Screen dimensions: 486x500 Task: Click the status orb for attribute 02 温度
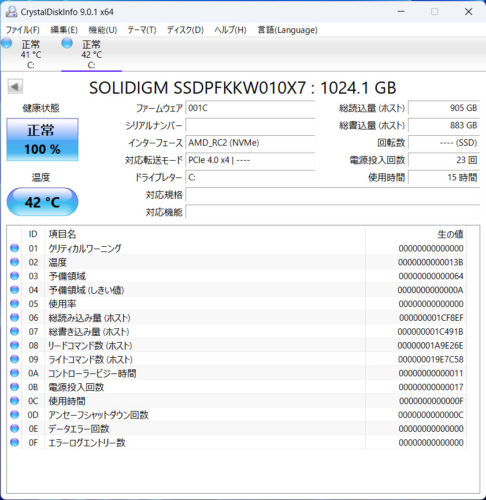coord(14,262)
